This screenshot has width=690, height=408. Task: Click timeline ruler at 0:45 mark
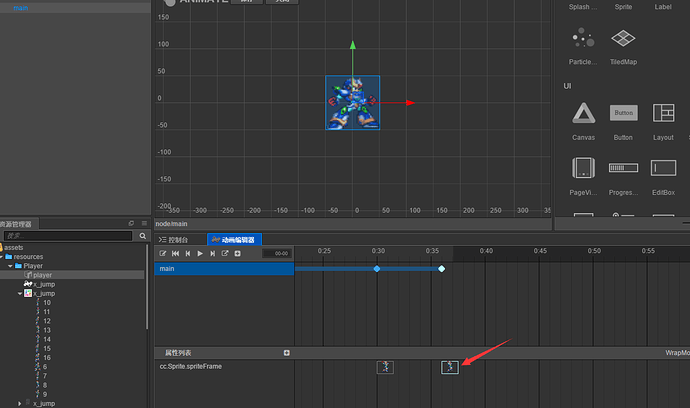pos(540,251)
